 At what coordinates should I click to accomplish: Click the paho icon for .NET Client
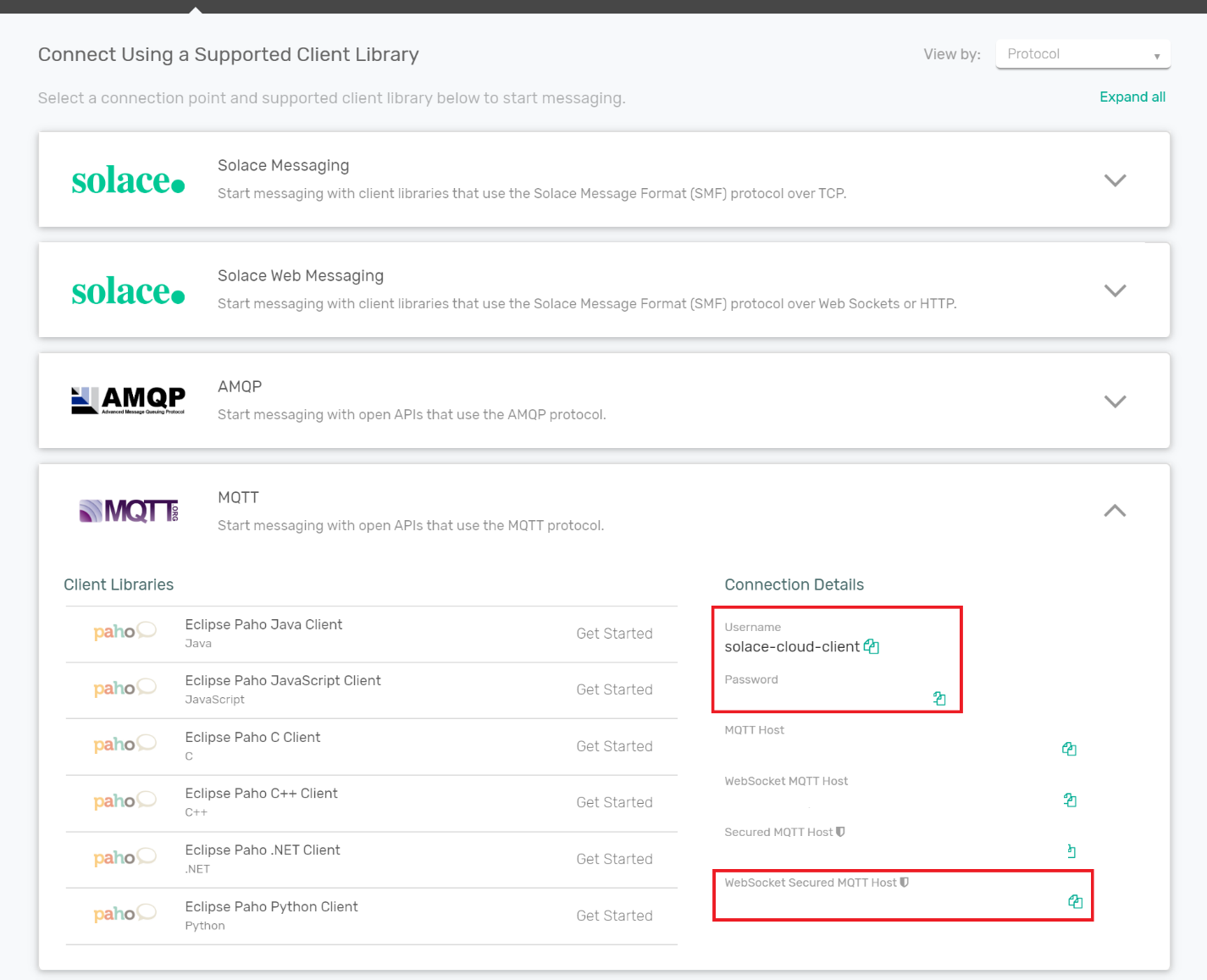point(125,857)
